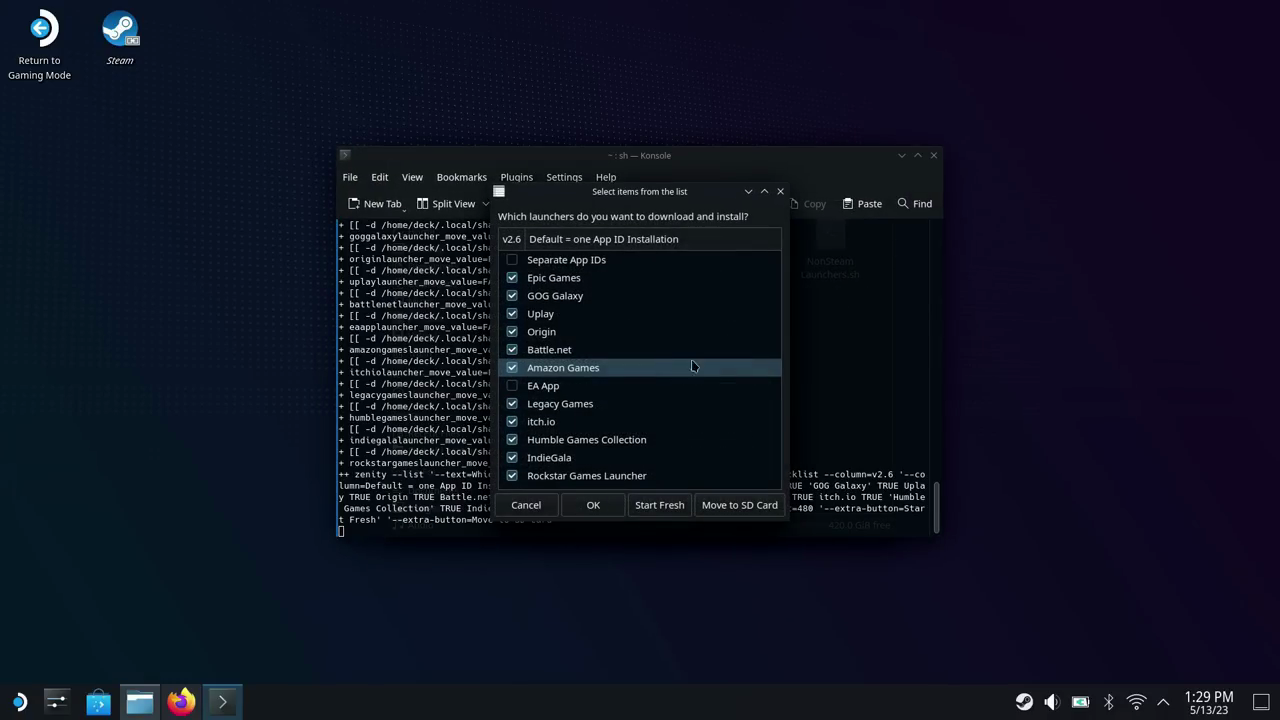The width and height of the screenshot is (1280, 720).
Task: Launch Firefox from the taskbar
Action: 181,702
